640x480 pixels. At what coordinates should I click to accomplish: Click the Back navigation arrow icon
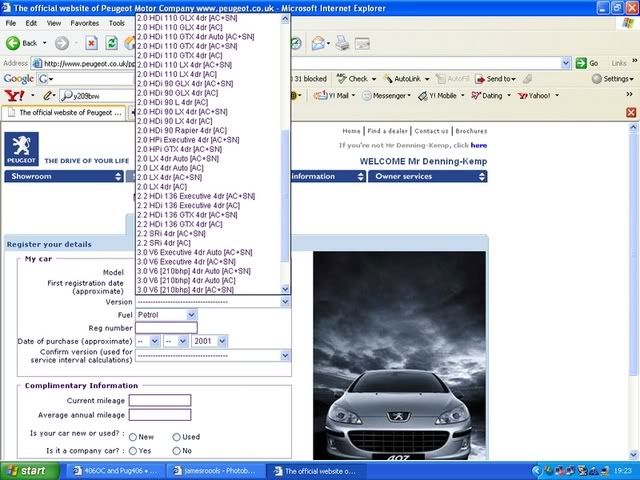13,43
